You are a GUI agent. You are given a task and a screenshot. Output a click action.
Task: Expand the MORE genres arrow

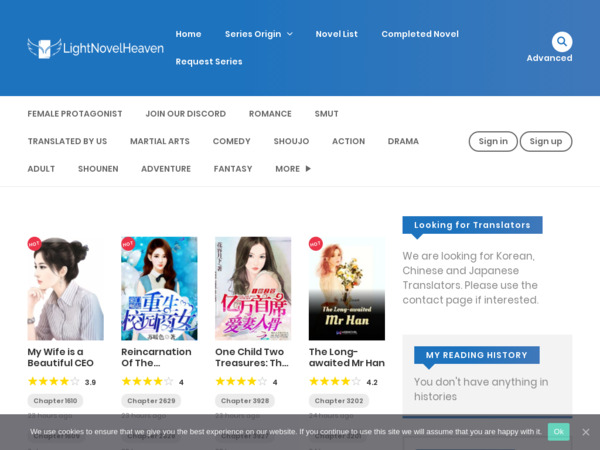point(308,169)
